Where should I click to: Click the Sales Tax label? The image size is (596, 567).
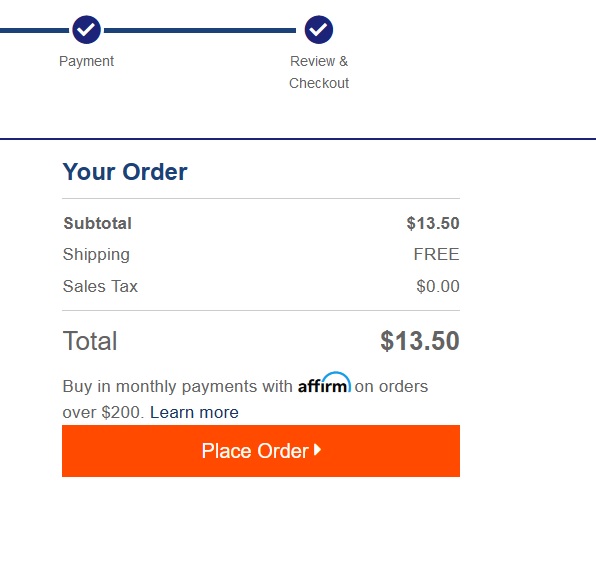click(x=100, y=286)
